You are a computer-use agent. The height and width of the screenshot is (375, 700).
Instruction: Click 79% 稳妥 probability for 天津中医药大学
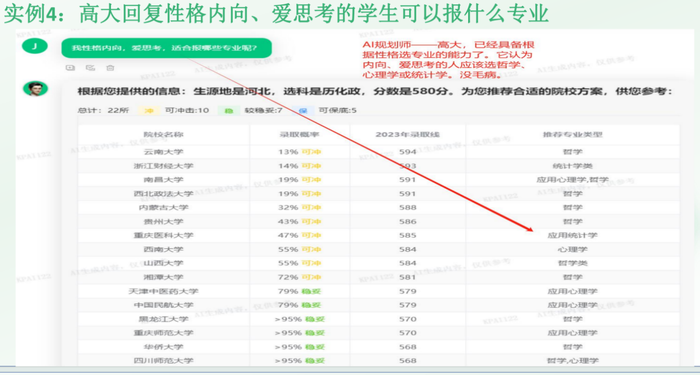299,292
